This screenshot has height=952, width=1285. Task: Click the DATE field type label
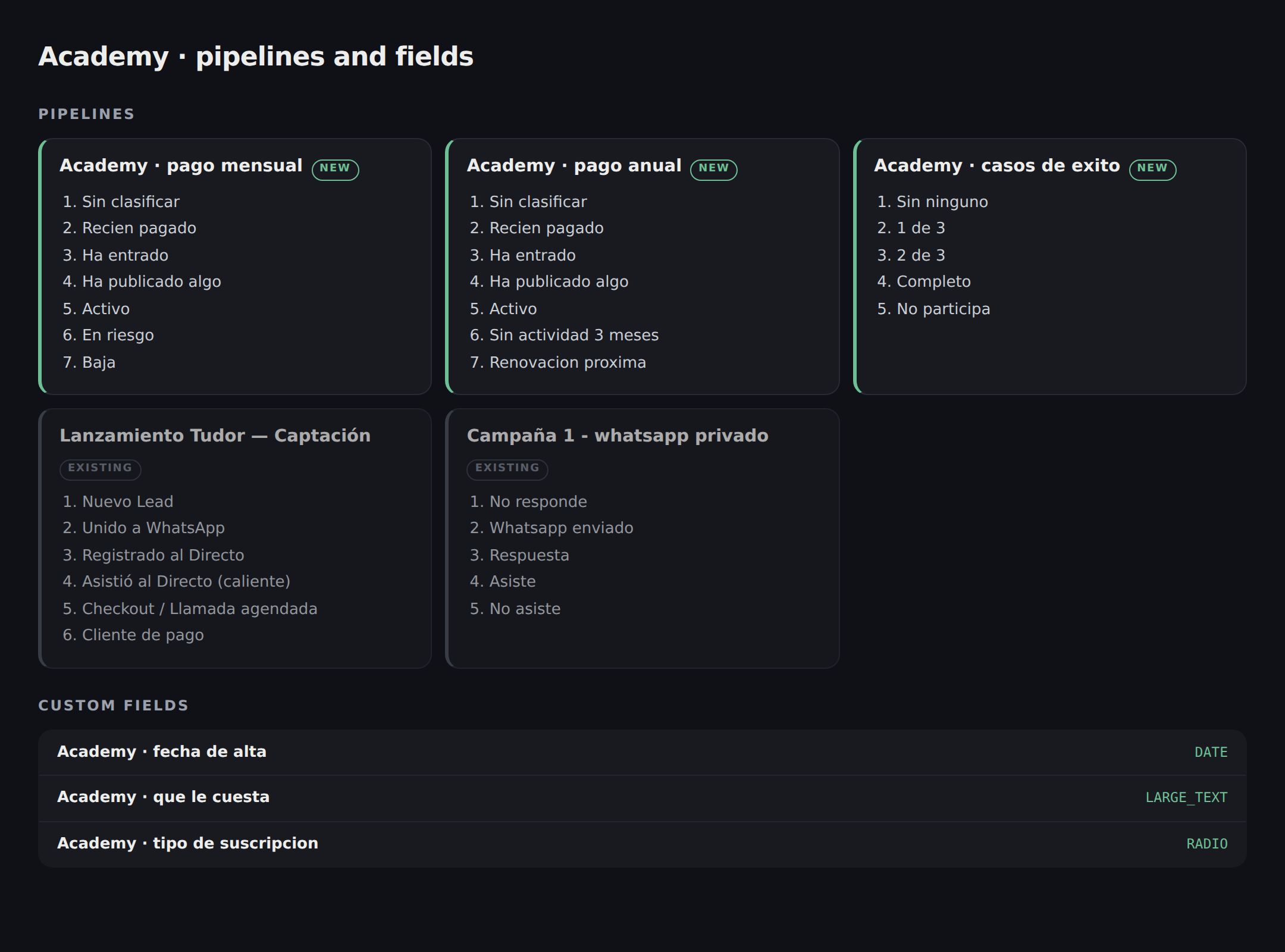(x=1211, y=752)
